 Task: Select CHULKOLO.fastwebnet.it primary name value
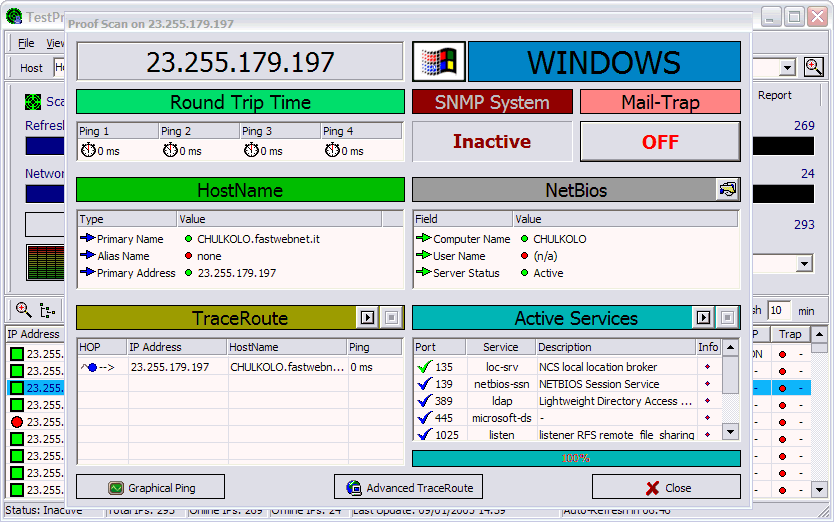[258, 239]
